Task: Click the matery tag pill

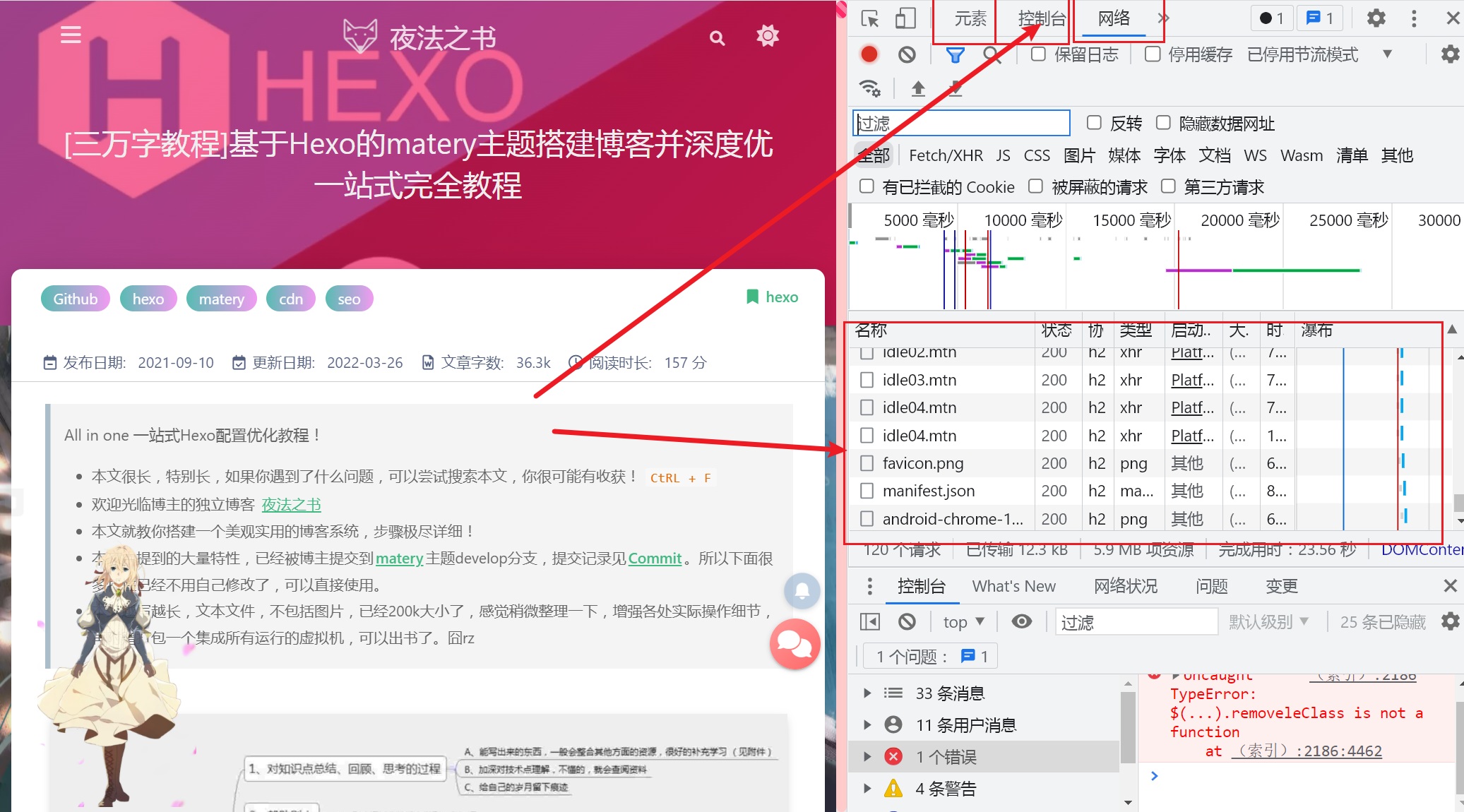Action: [x=221, y=298]
